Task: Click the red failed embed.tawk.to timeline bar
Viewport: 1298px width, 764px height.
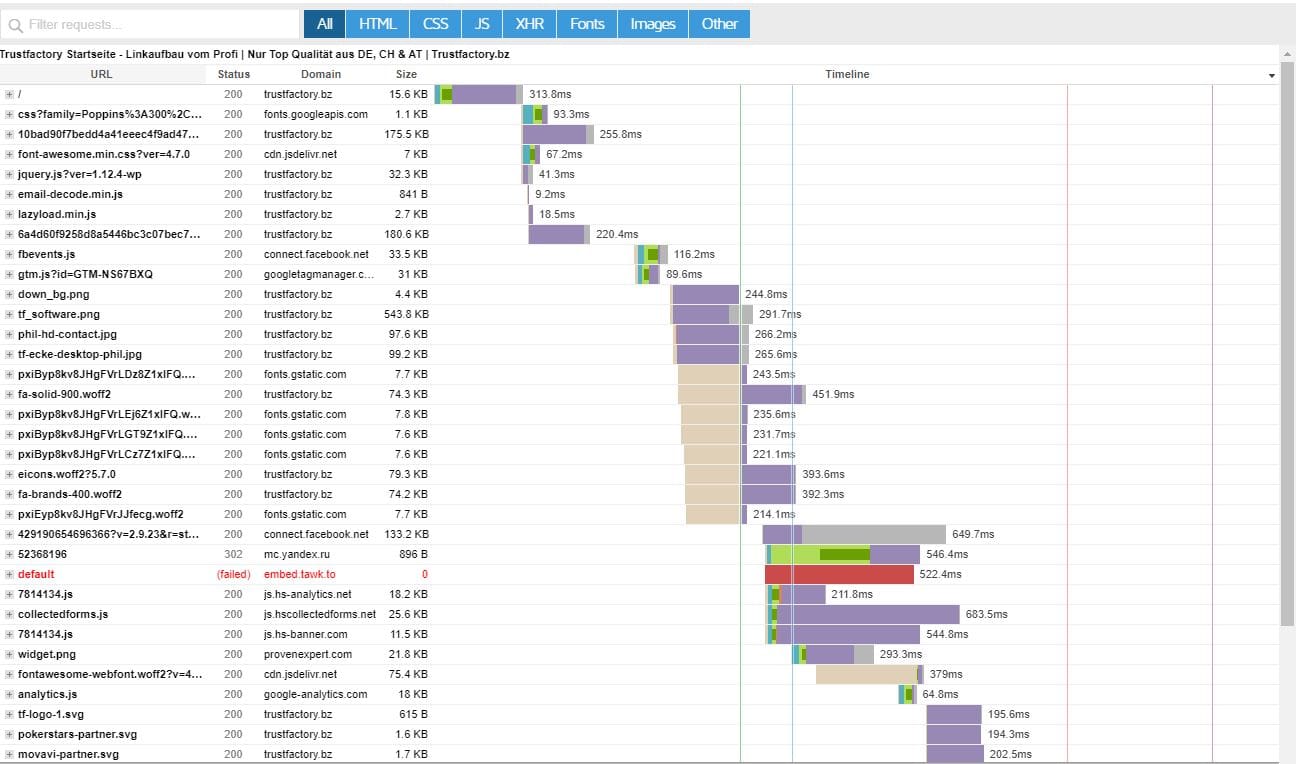Action: (x=839, y=574)
